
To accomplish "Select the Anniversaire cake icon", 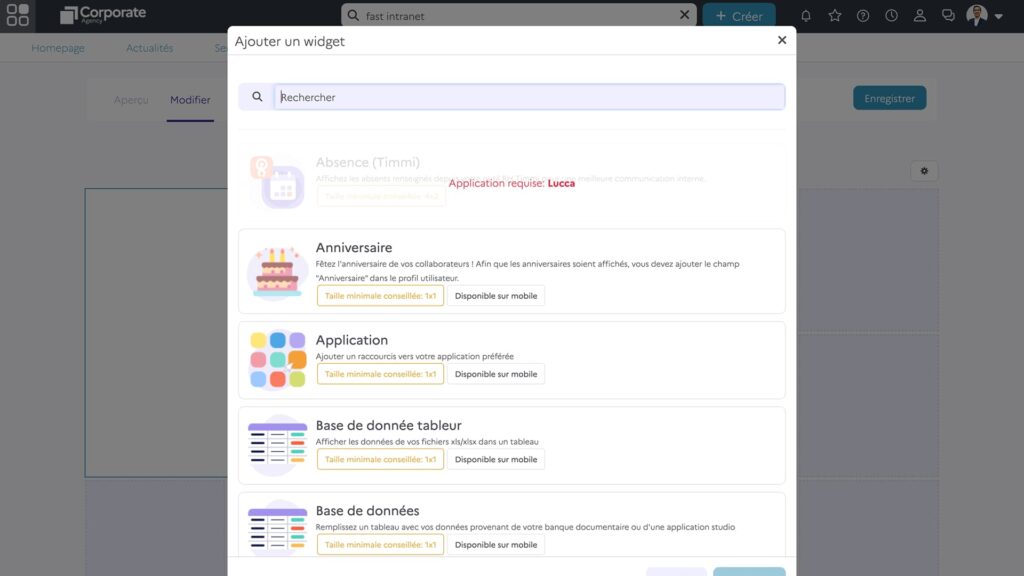I will (278, 272).
